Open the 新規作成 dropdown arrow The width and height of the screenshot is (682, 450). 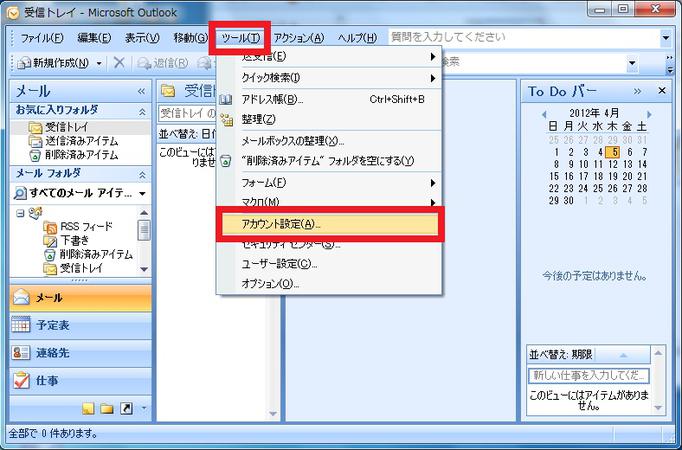coord(99,64)
